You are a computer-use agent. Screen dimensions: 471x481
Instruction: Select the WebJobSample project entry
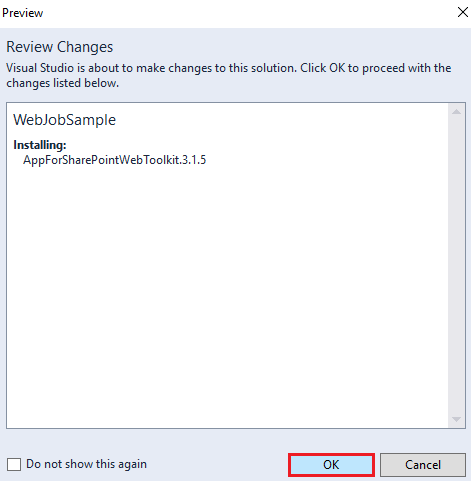tap(64, 120)
